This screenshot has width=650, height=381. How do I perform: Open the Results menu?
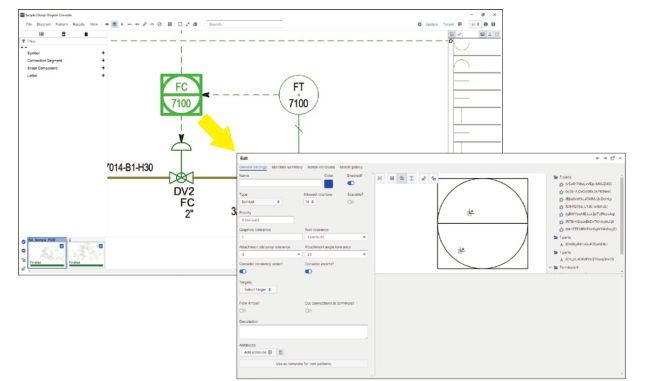click(x=79, y=24)
